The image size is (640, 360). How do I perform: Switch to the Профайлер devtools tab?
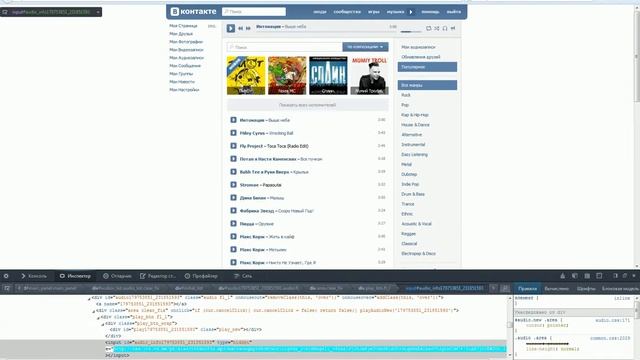click(201, 276)
